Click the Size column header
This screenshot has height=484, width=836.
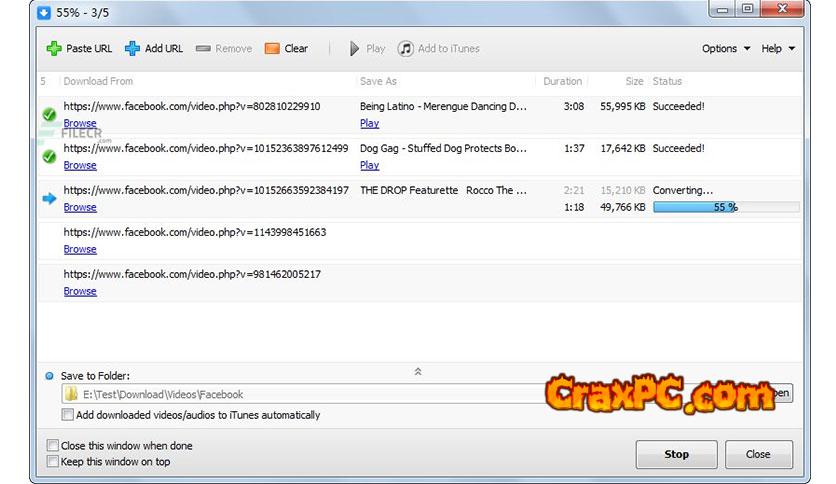[634, 81]
